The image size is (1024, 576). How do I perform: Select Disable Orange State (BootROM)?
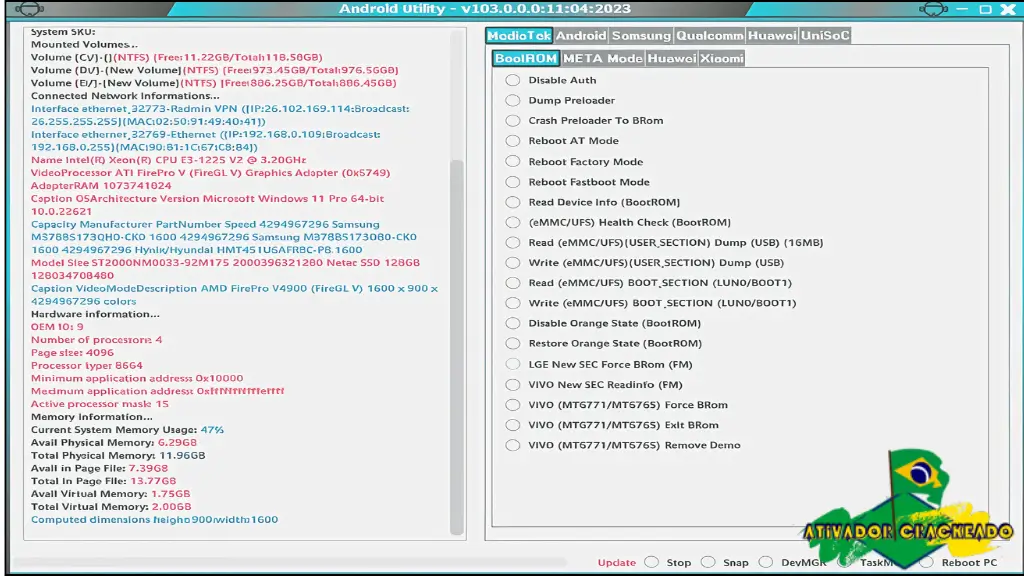pos(513,323)
